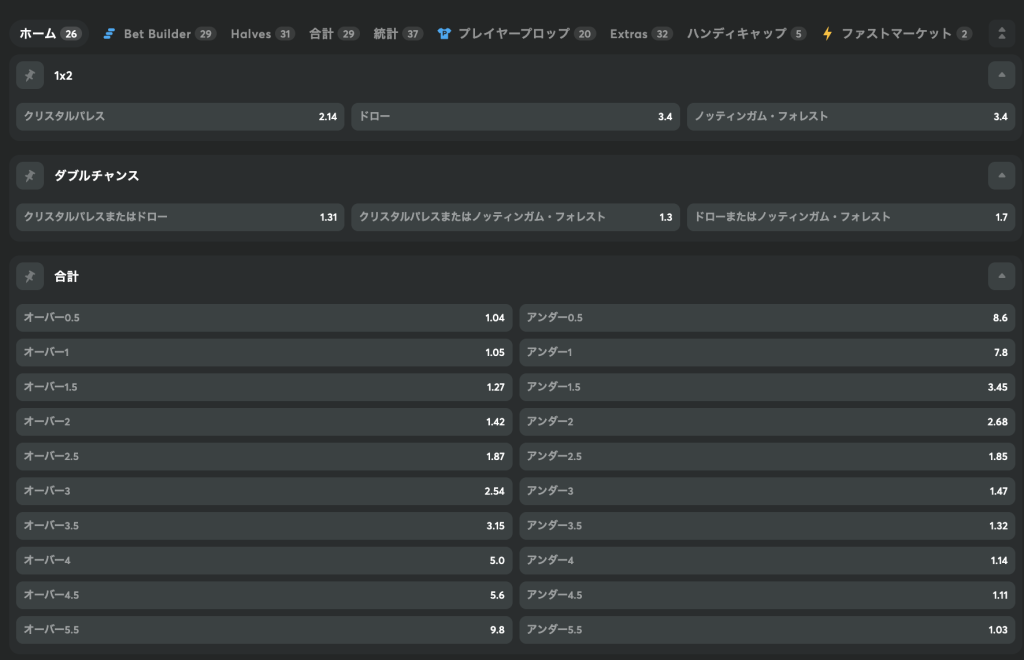
Task: Pin the ダブルチャンス market
Action: click(30, 176)
